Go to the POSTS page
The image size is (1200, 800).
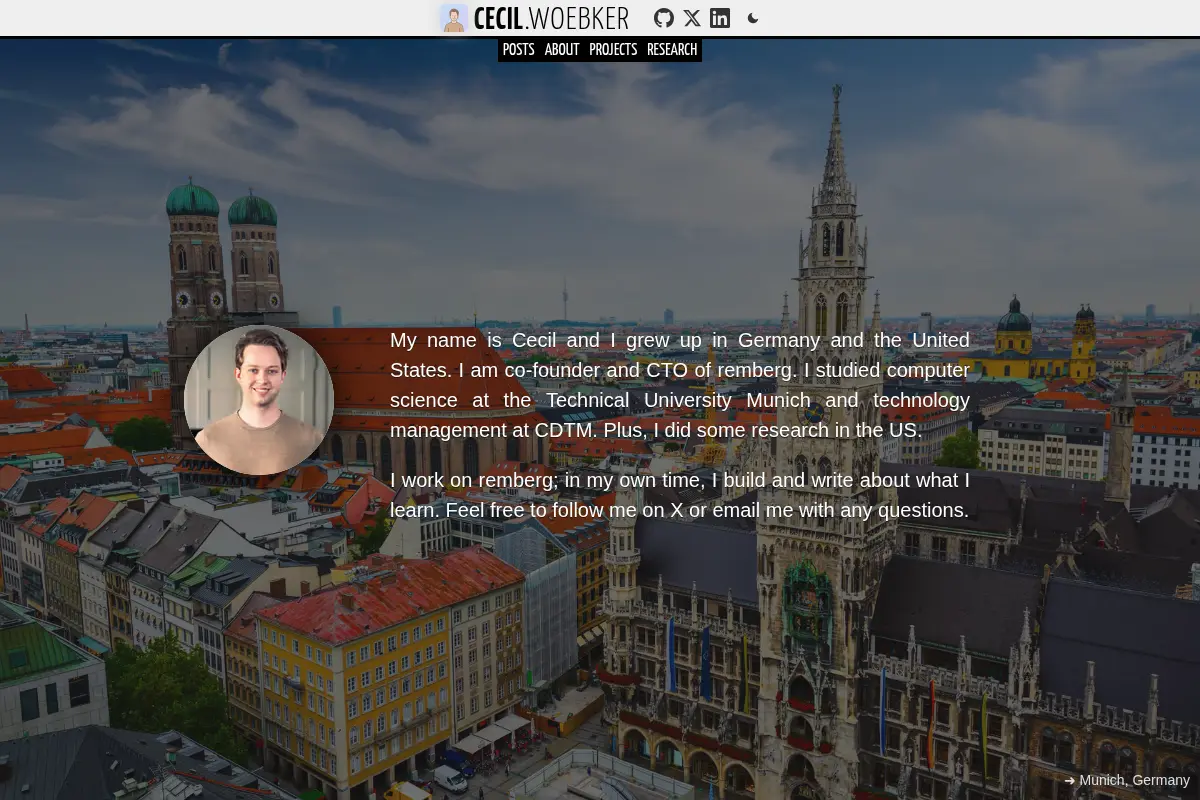point(518,50)
